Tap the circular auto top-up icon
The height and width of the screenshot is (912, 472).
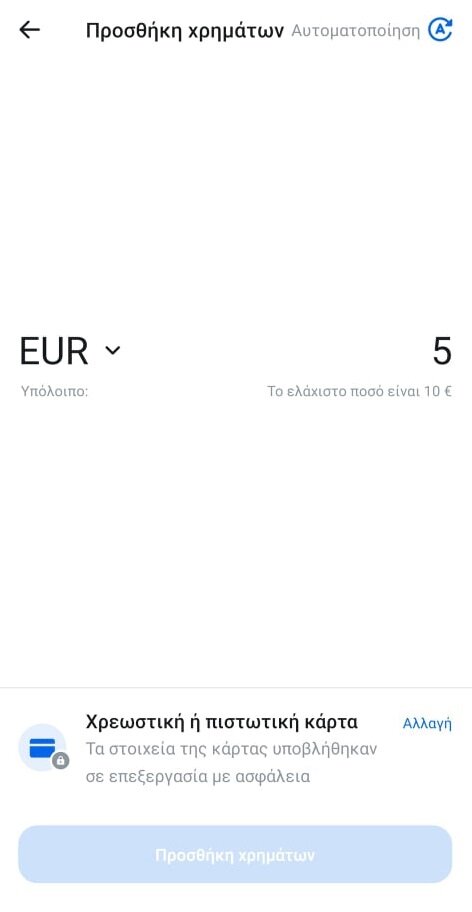tap(440, 30)
